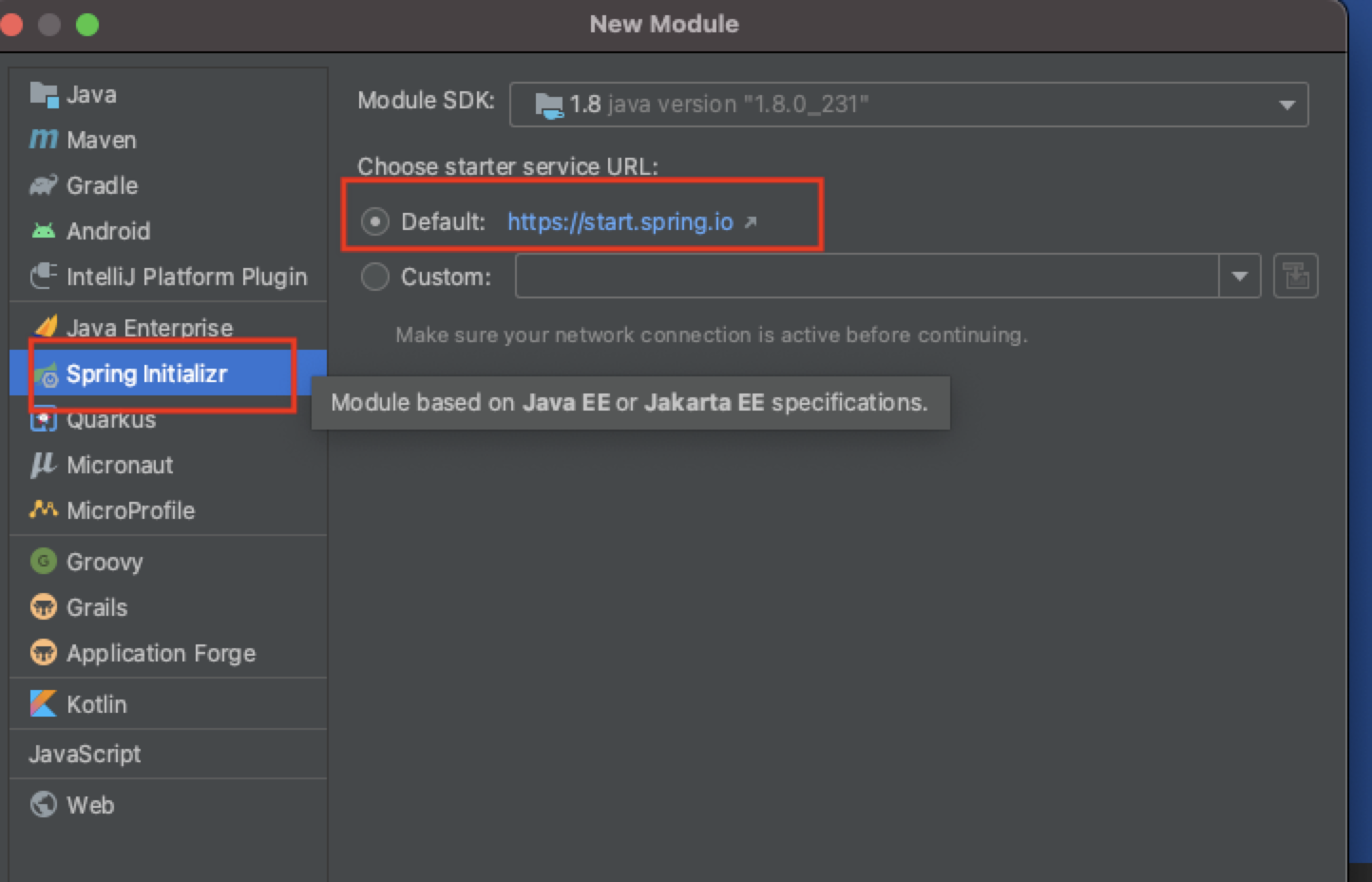The image size is (1372, 882).
Task: Select Web module type
Action: tap(168, 805)
